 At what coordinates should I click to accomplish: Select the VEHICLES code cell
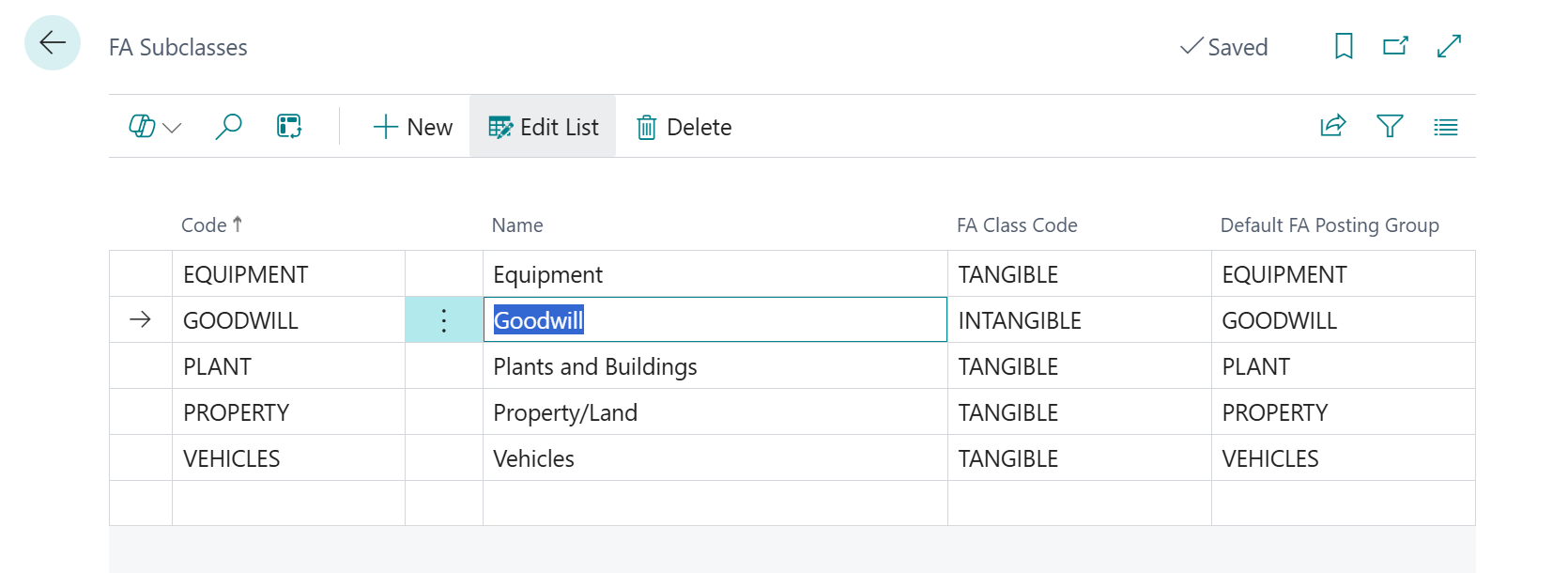pos(232,458)
